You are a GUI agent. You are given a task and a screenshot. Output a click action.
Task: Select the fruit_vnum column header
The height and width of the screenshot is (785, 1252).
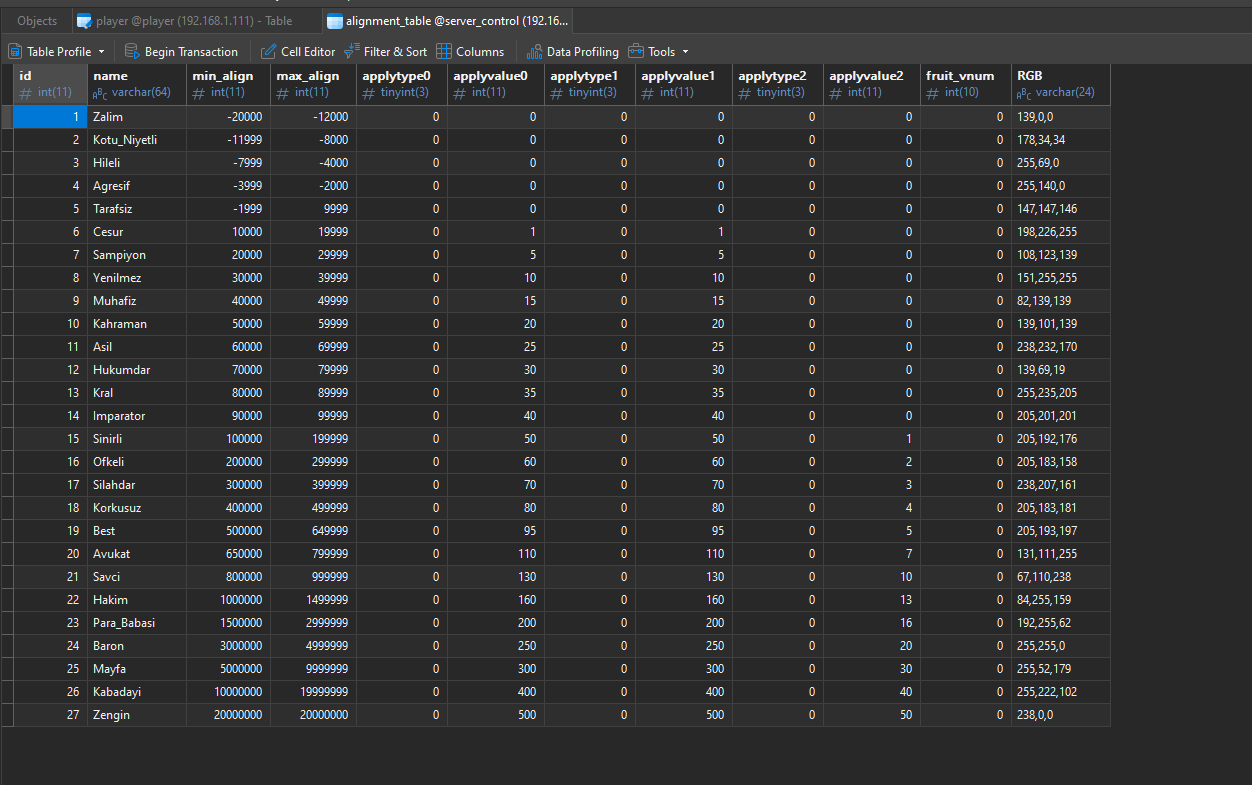pos(966,84)
